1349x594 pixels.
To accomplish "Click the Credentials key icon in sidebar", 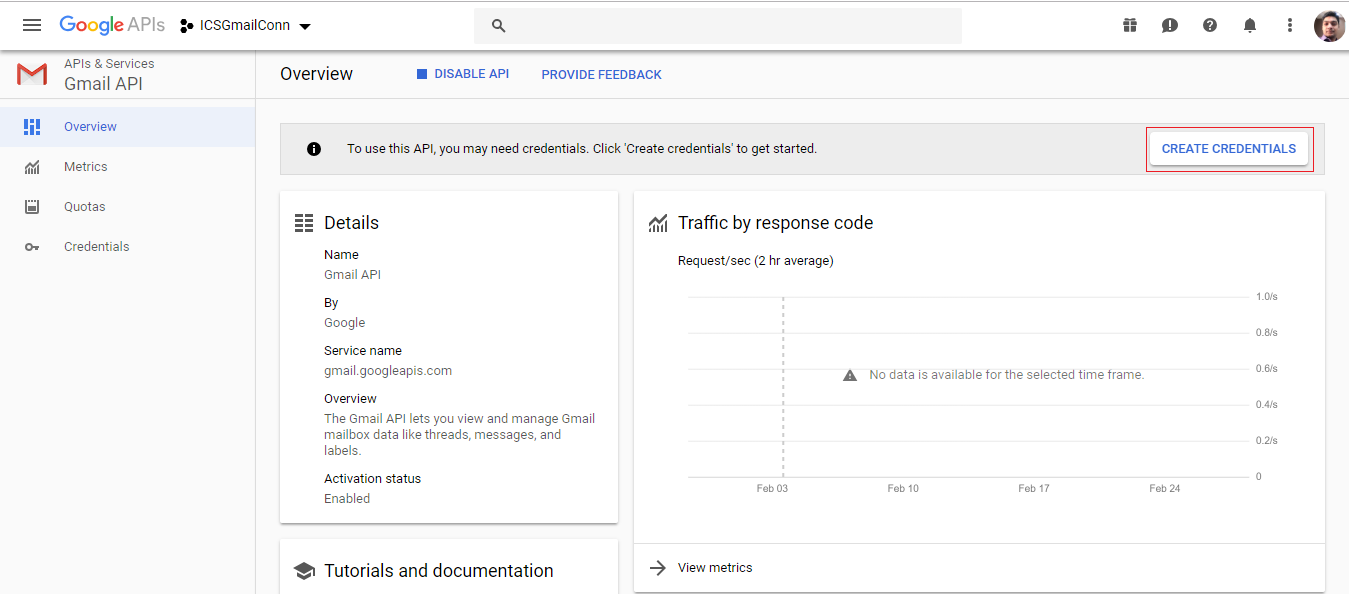I will pyautogui.click(x=32, y=247).
